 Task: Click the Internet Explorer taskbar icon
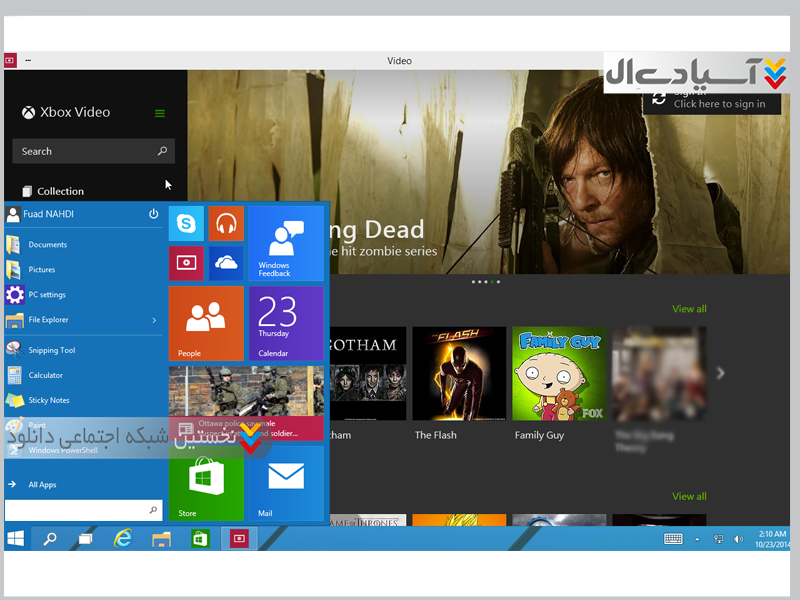[x=123, y=538]
